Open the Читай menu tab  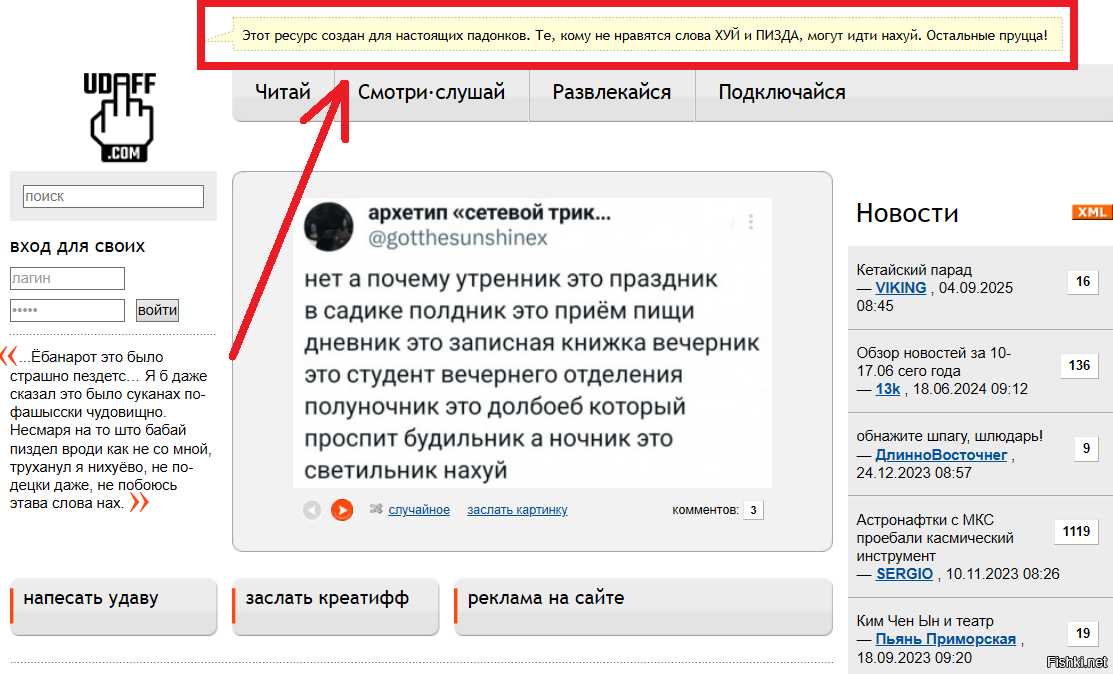(x=283, y=93)
